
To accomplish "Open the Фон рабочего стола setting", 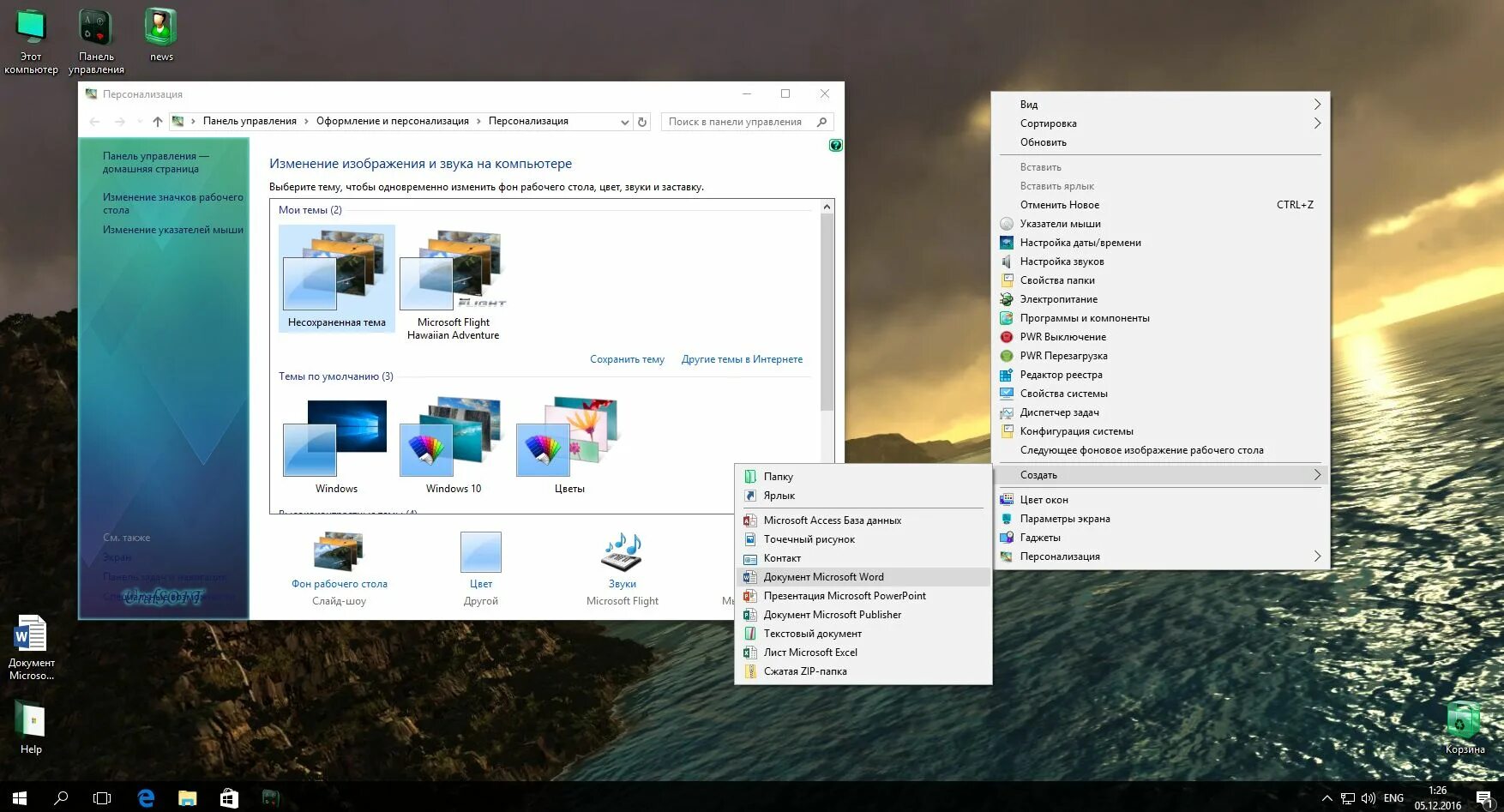I will (339, 568).
